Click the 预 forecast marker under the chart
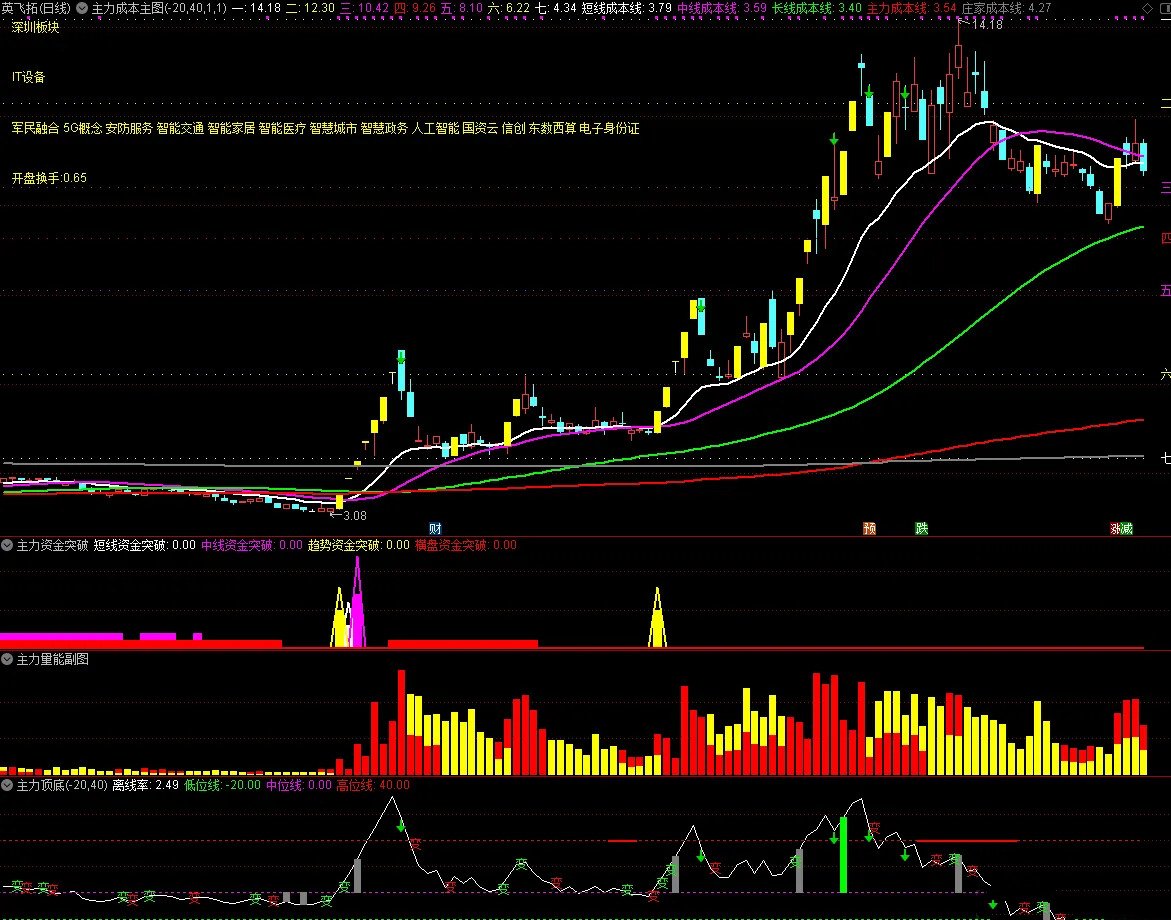Image resolution: width=1171 pixels, height=920 pixels. pos(870,528)
